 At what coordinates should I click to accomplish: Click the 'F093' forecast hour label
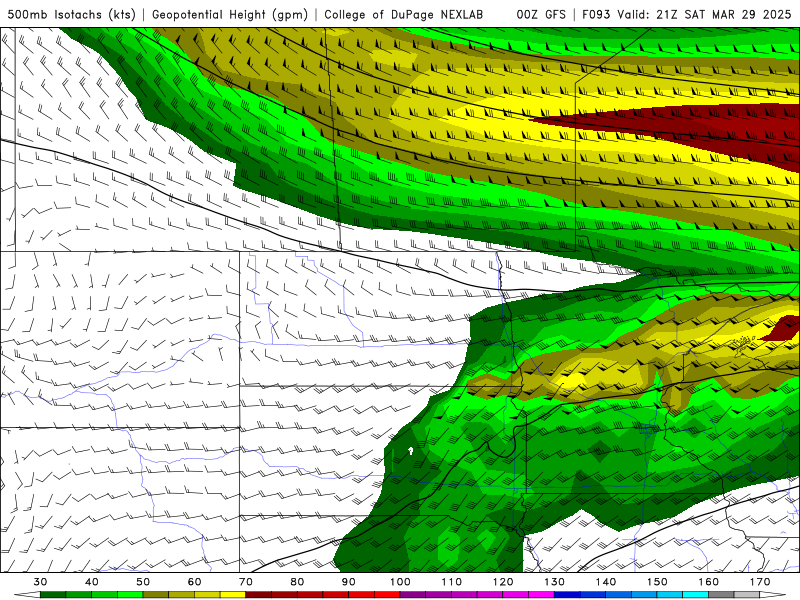tap(596, 14)
